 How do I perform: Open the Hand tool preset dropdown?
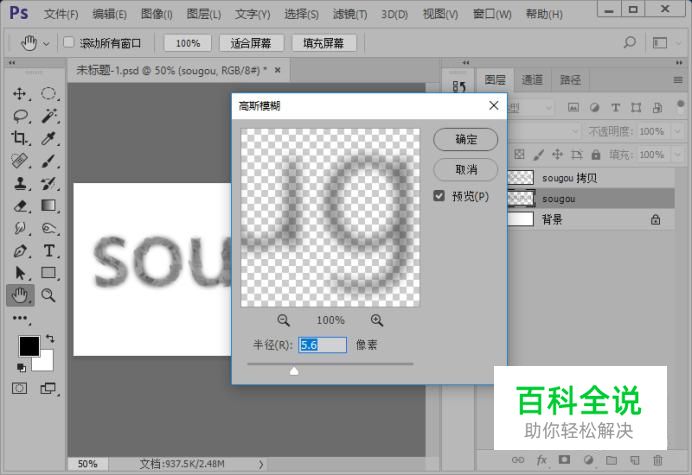[x=46, y=43]
